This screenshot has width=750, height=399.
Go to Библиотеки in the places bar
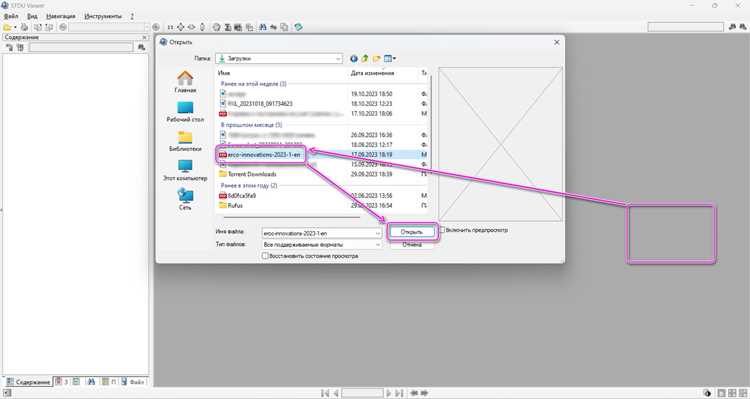coord(185,141)
